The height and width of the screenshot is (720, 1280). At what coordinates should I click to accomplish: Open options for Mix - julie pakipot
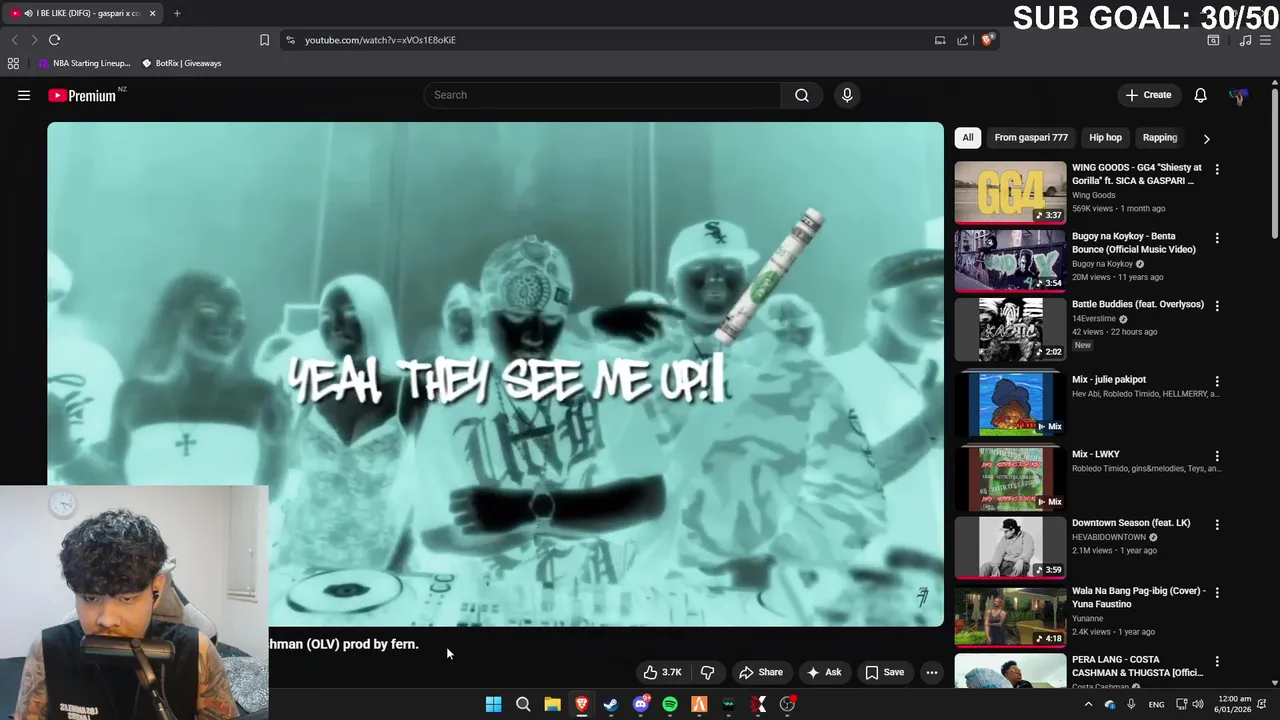point(1217,381)
